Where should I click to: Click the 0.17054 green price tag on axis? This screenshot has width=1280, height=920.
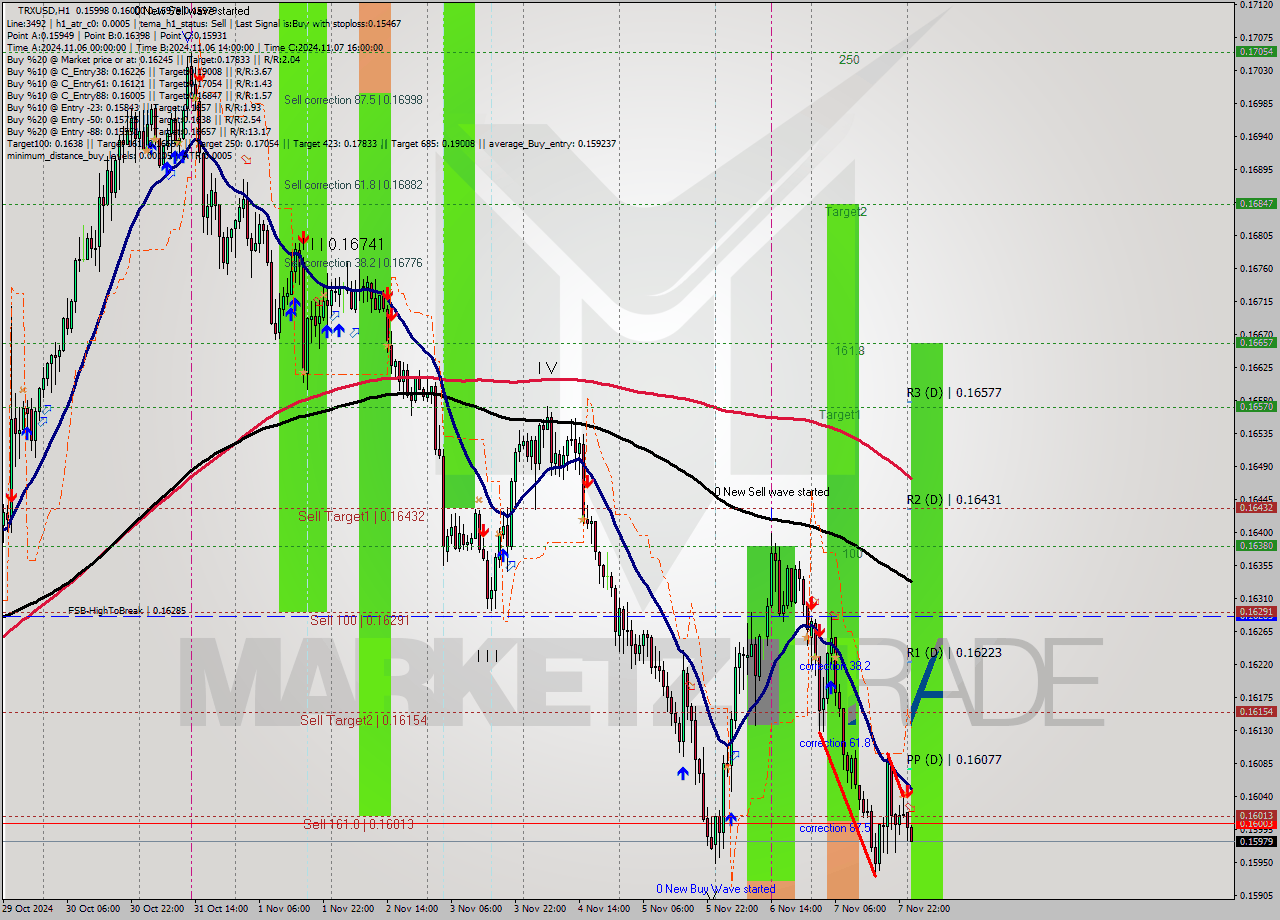click(x=1256, y=51)
